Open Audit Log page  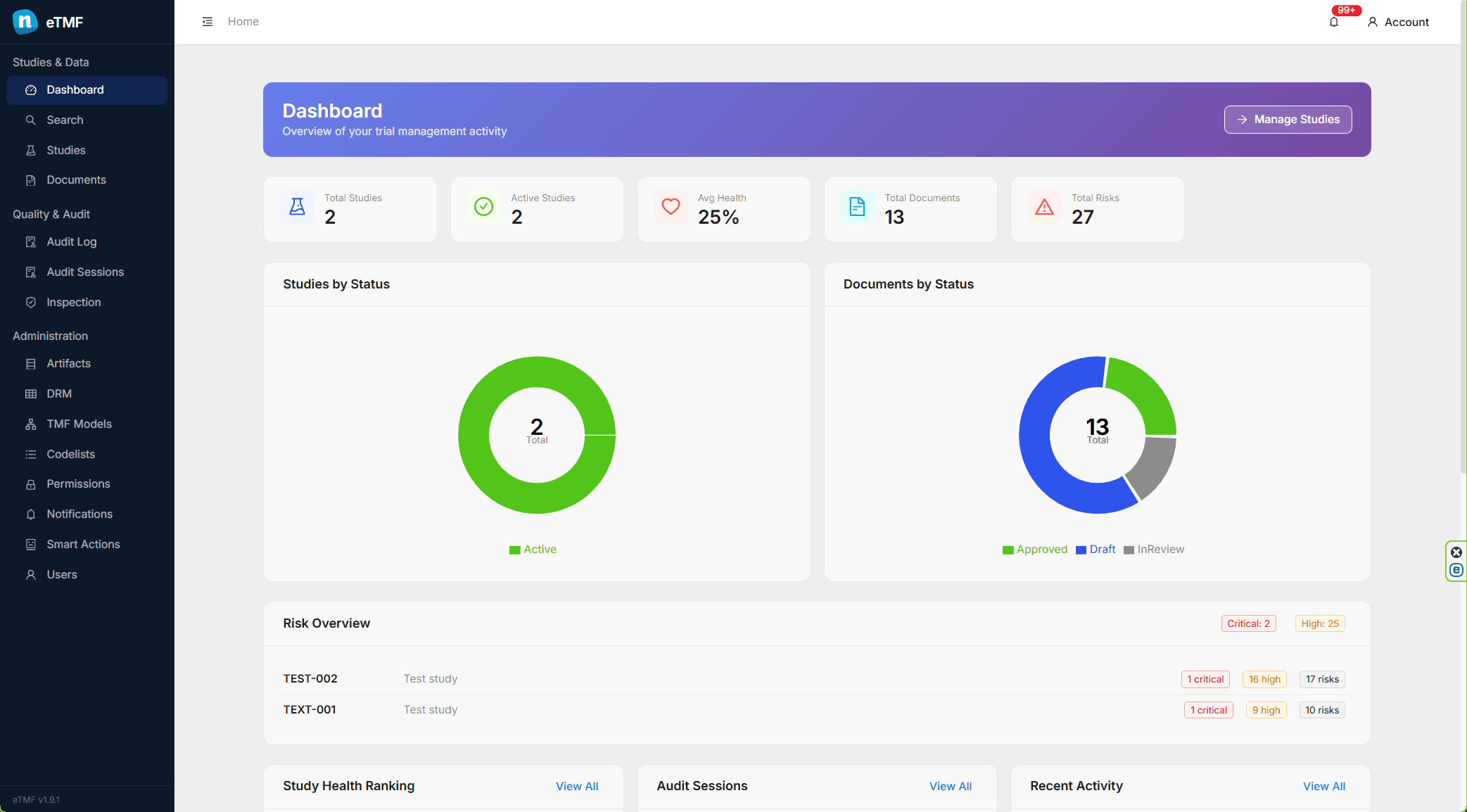[87, 242]
